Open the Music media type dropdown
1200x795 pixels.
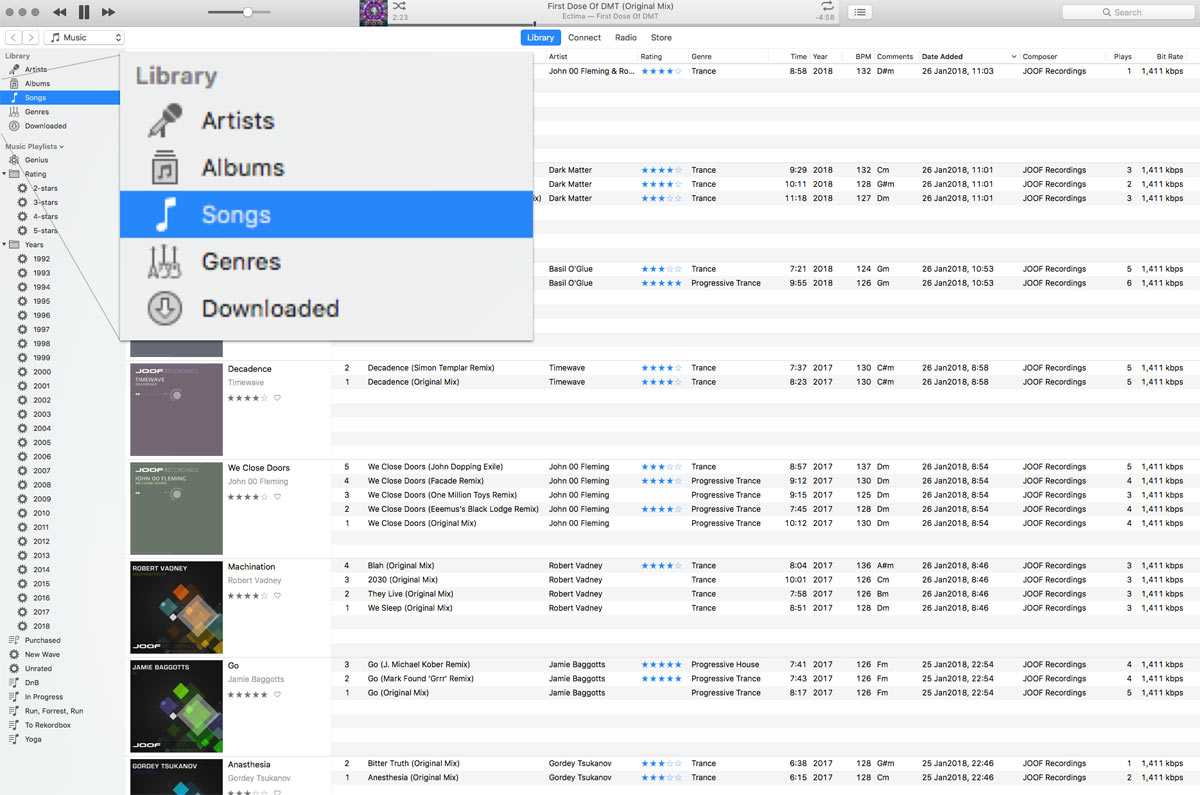tap(86, 38)
